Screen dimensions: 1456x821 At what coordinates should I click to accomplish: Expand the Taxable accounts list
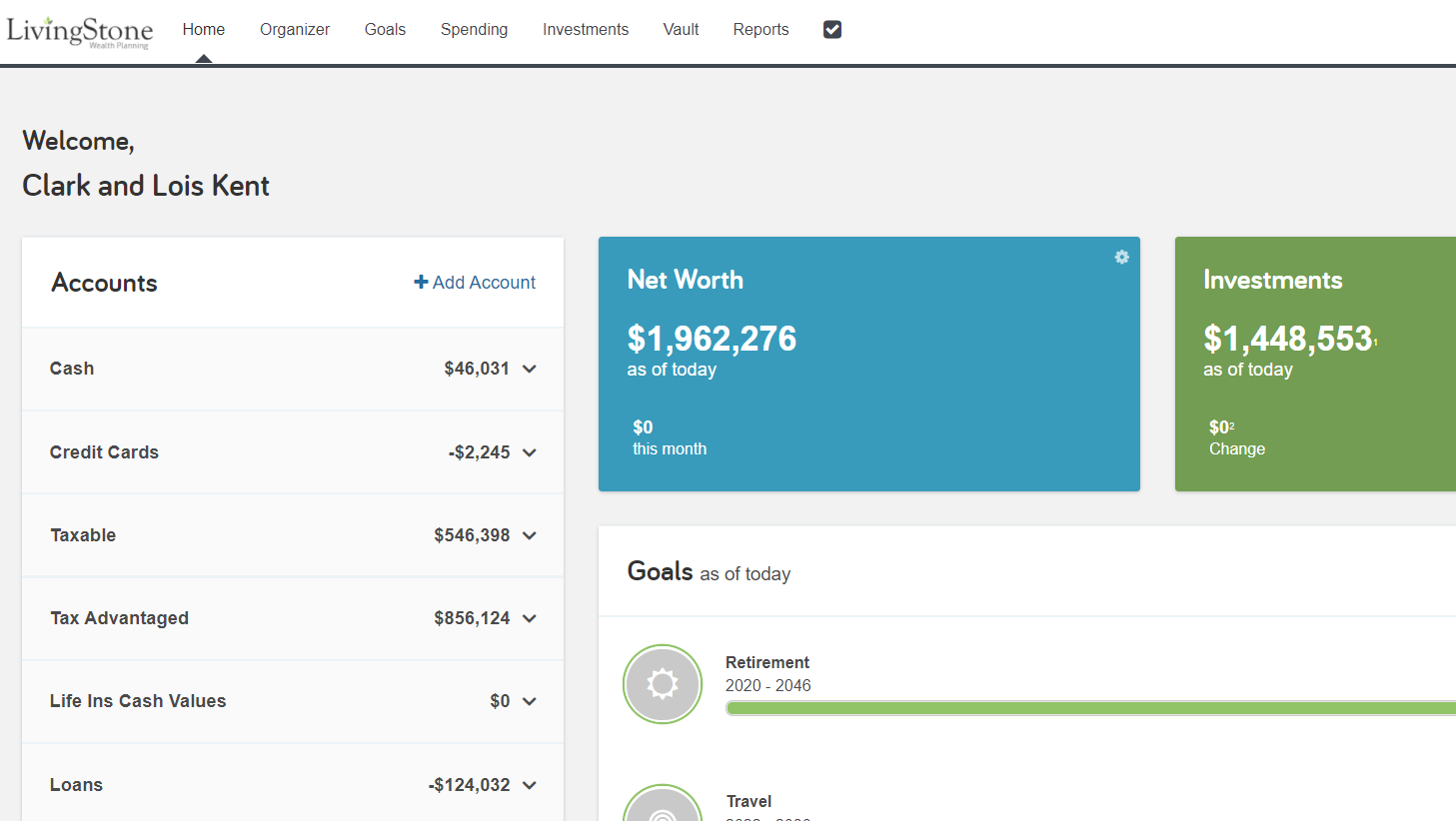coord(529,534)
